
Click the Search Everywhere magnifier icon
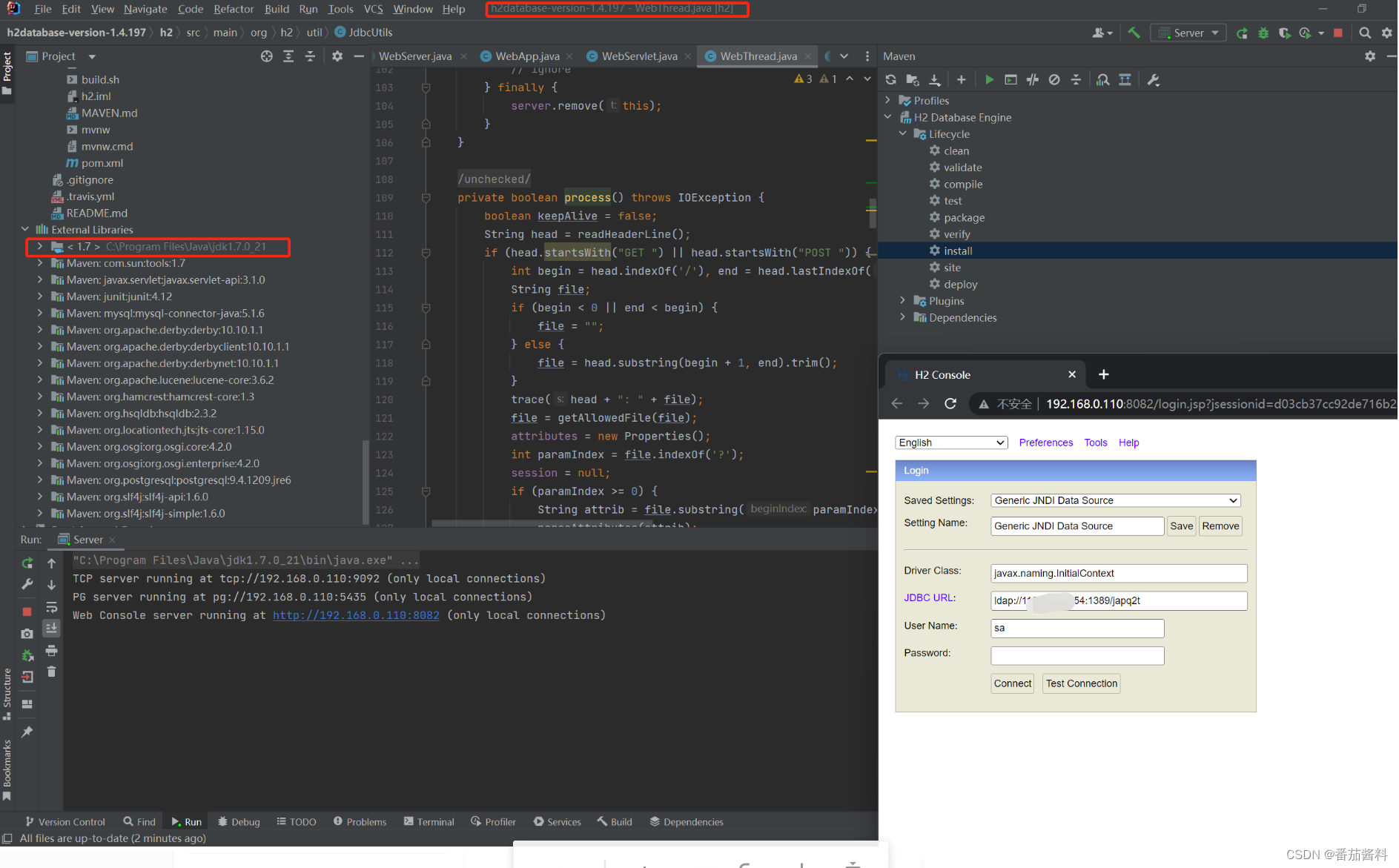[1365, 33]
